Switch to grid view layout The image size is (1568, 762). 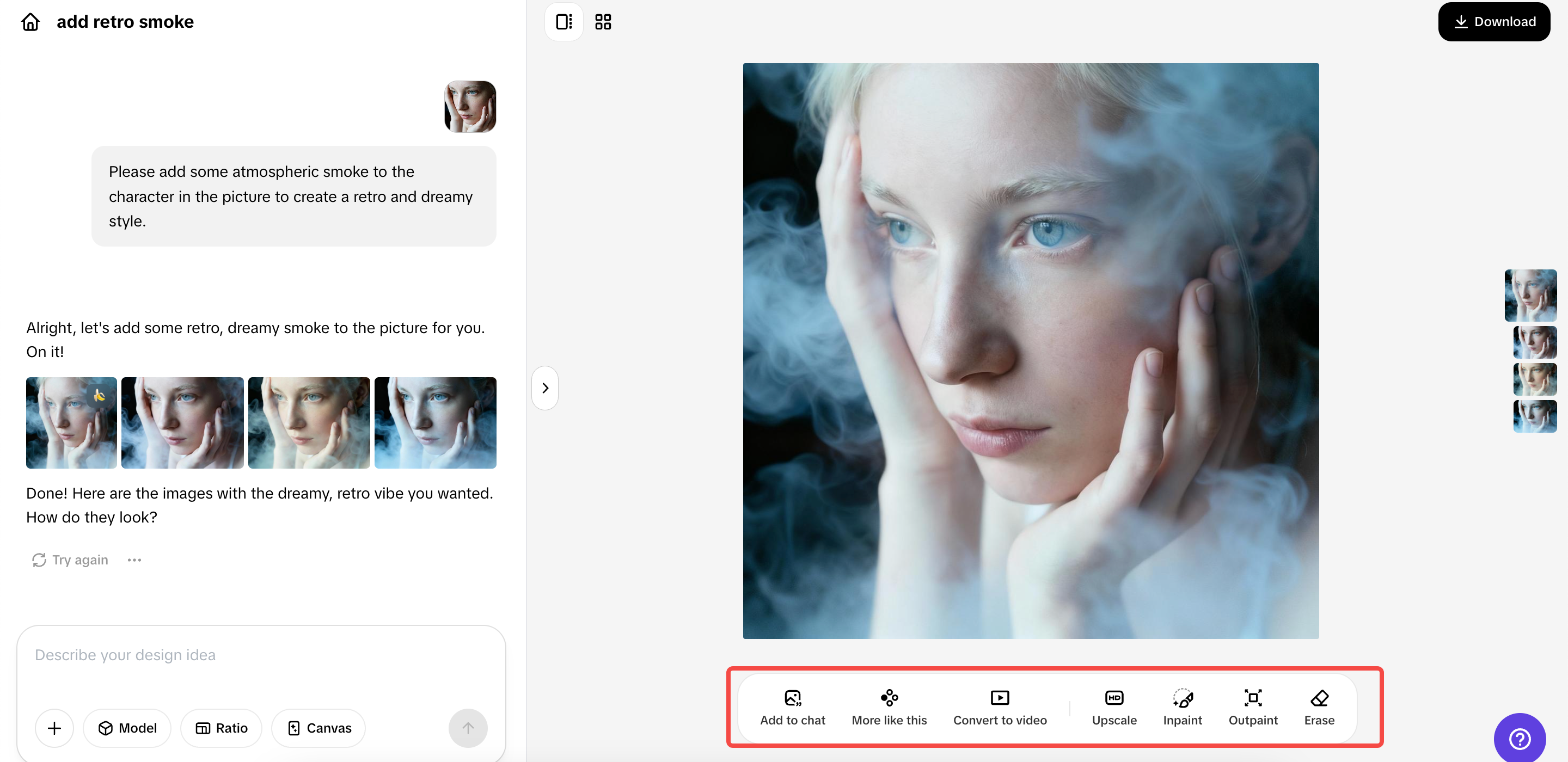tap(603, 22)
